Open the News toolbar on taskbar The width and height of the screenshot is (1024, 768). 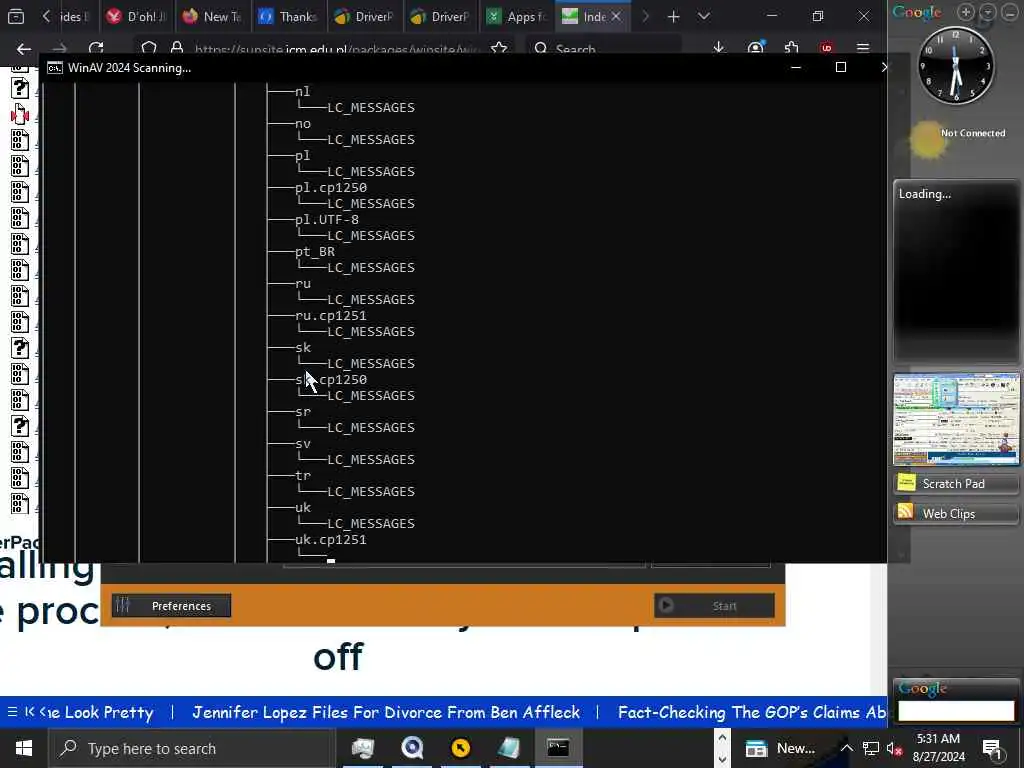tap(781, 748)
